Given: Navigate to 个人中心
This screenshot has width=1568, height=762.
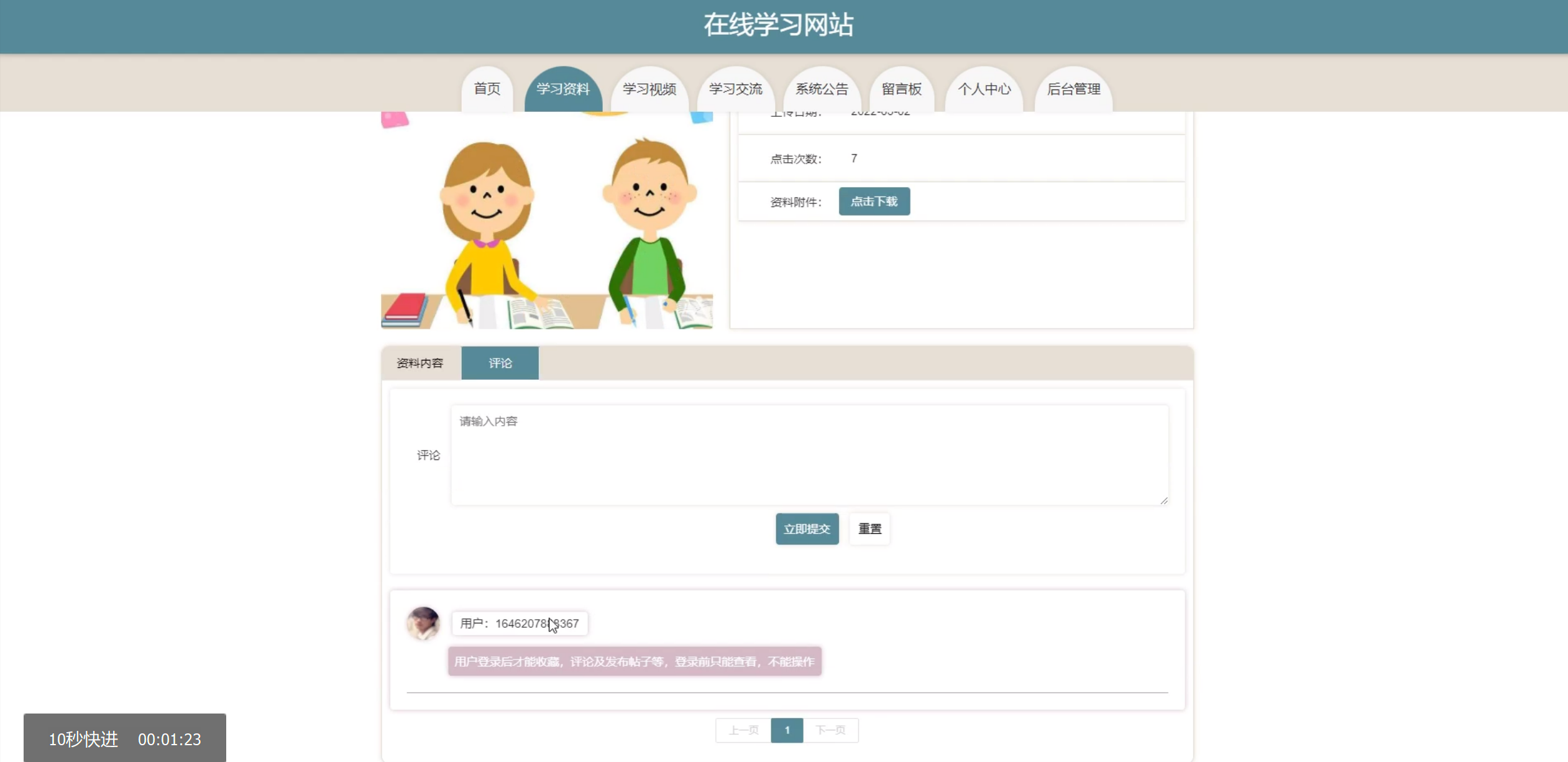Looking at the screenshot, I should coord(984,89).
